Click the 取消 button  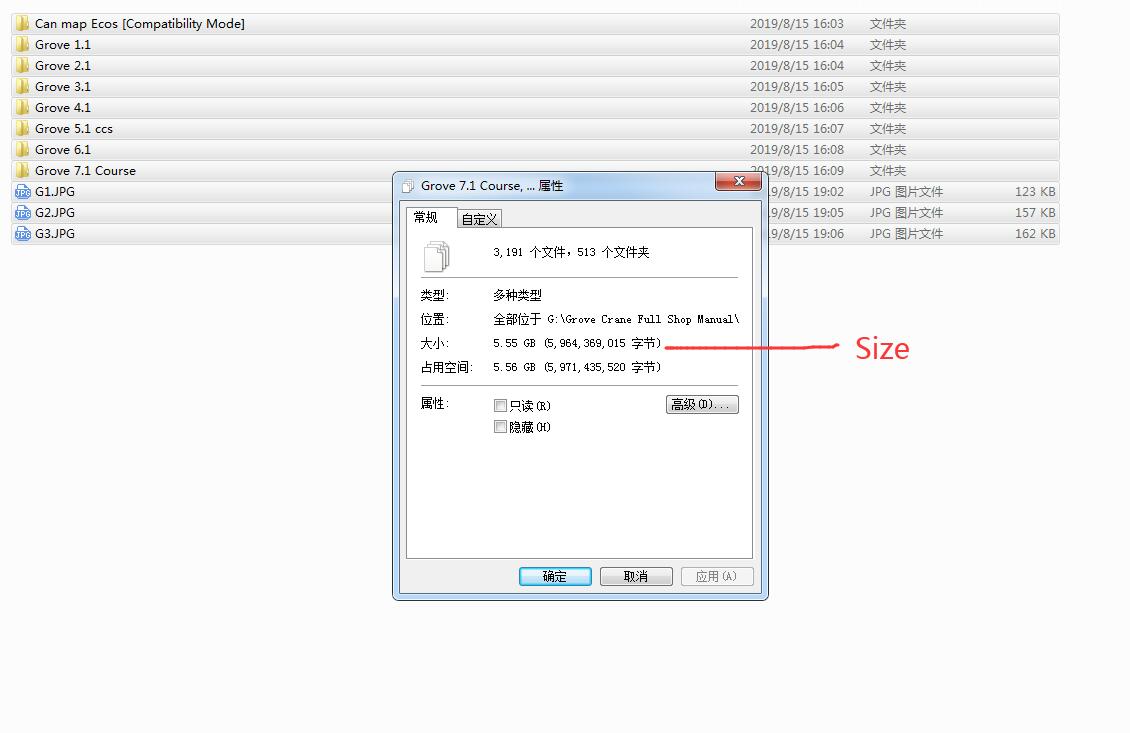pos(635,576)
